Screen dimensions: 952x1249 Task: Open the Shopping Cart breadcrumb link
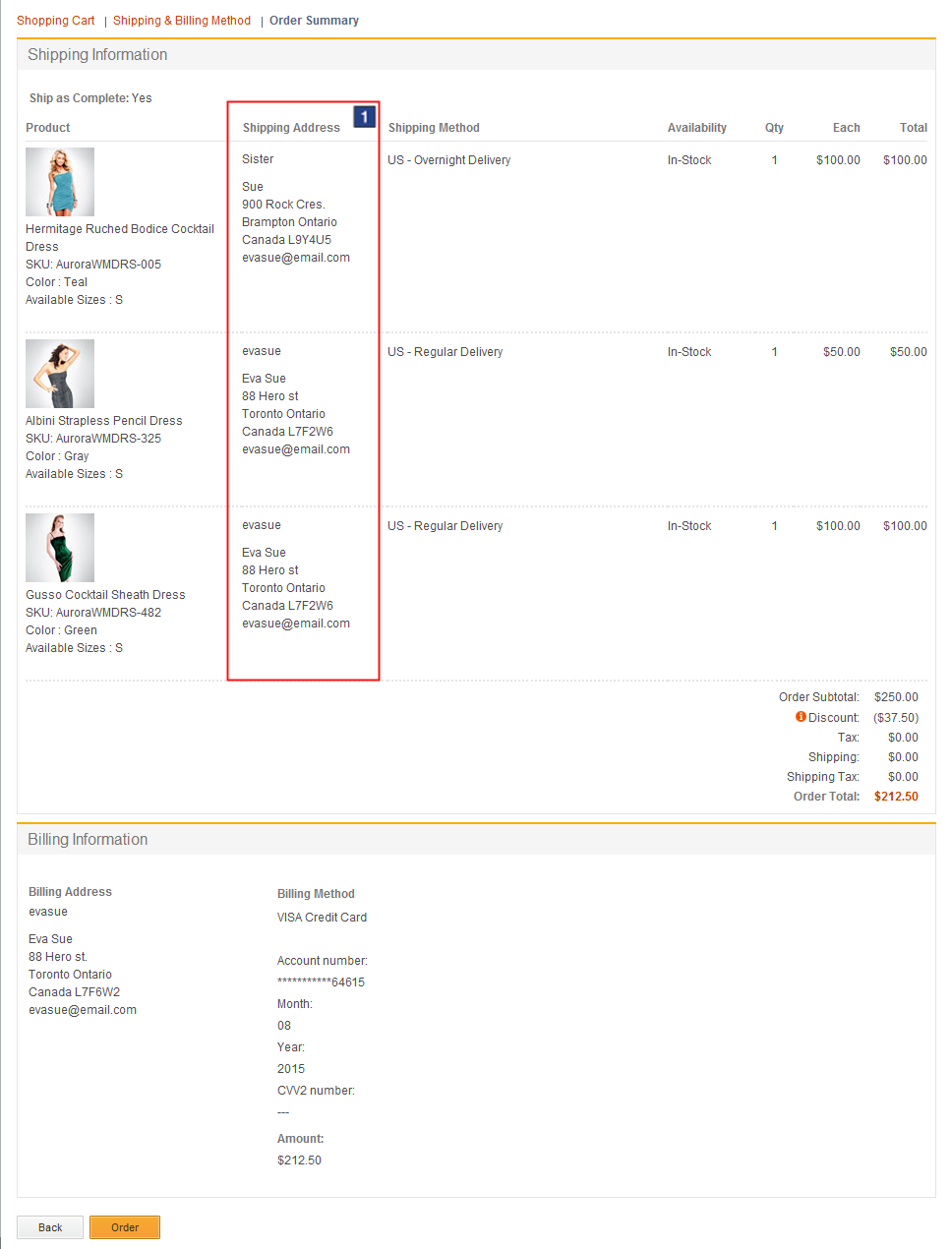55,20
